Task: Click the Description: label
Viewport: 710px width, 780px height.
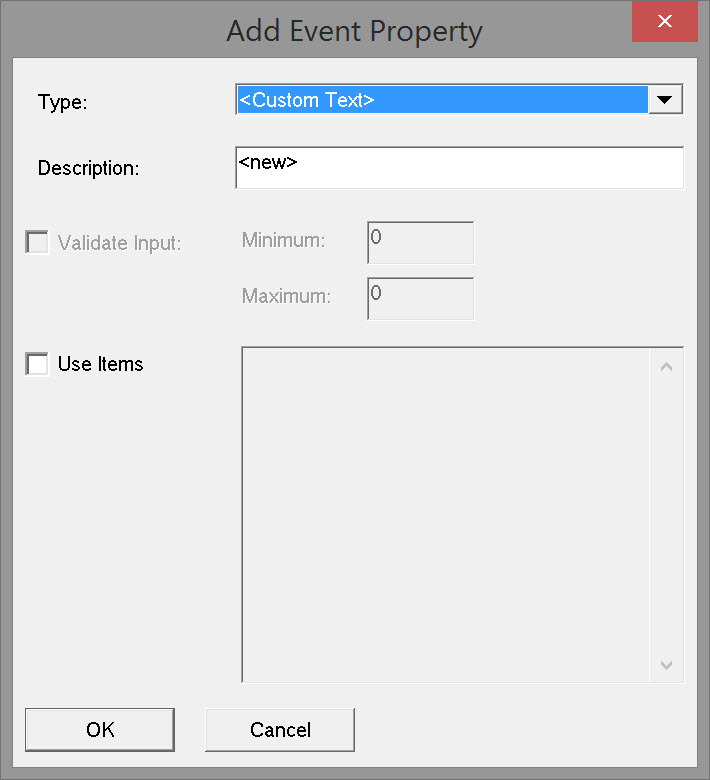Action: click(x=88, y=169)
